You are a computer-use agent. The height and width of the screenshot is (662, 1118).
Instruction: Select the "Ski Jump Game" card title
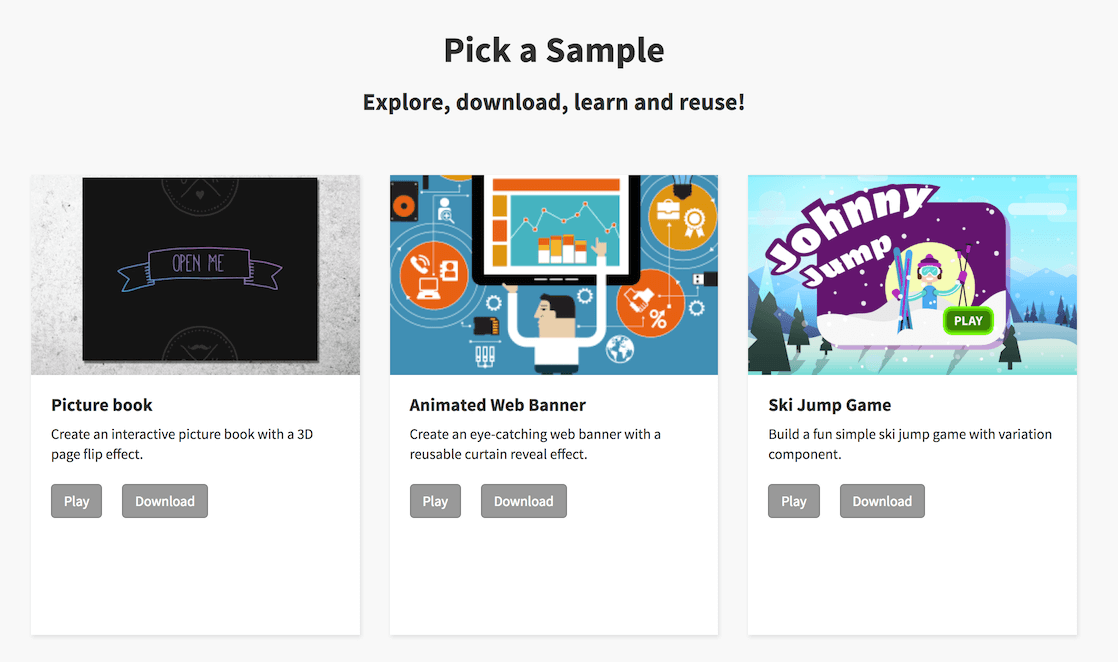click(830, 405)
